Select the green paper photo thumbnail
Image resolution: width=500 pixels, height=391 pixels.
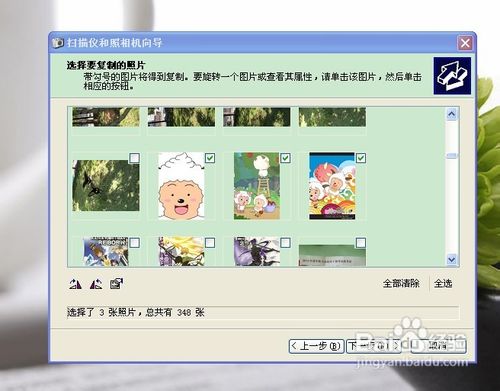(332, 255)
